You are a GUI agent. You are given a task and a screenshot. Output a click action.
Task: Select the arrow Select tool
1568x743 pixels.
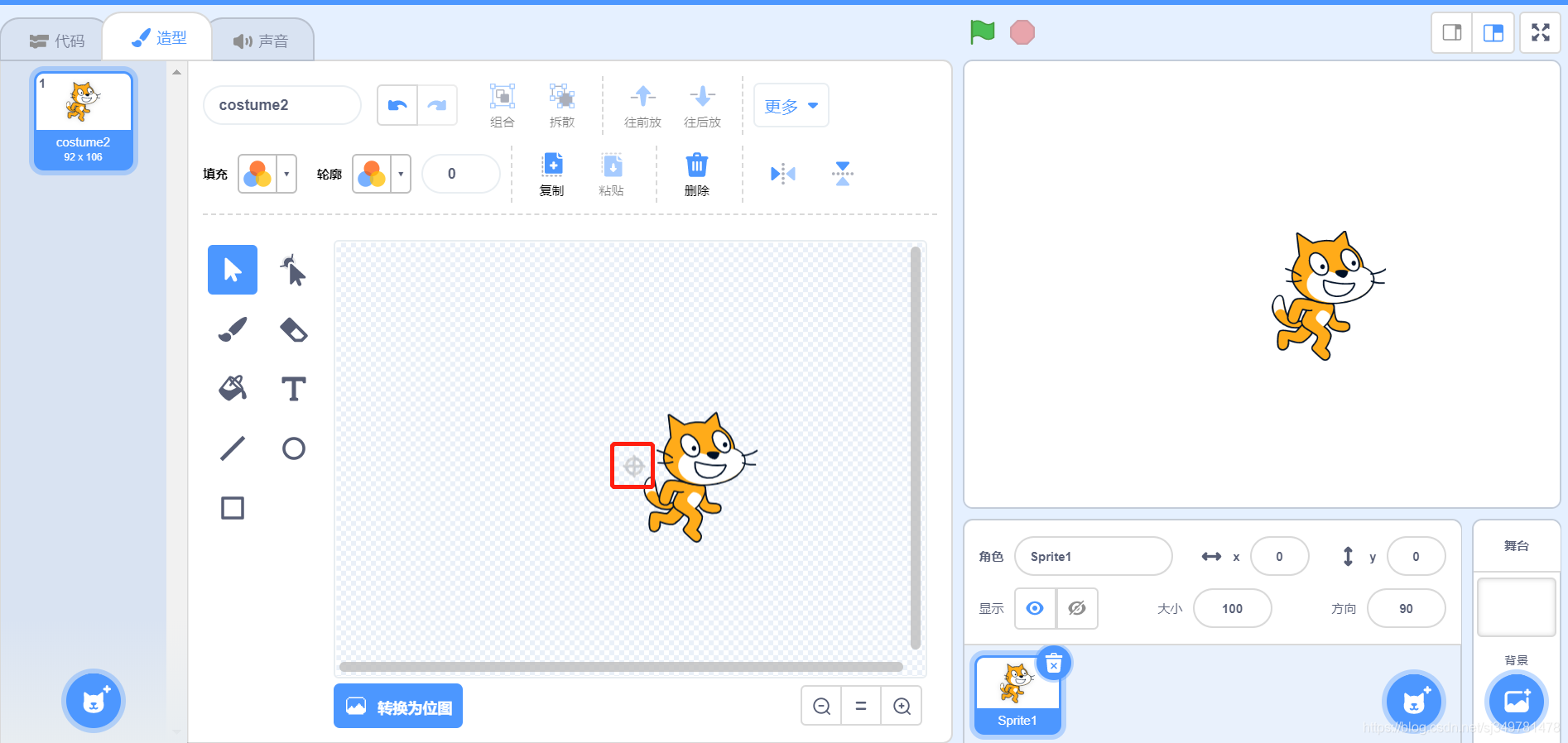click(x=233, y=270)
